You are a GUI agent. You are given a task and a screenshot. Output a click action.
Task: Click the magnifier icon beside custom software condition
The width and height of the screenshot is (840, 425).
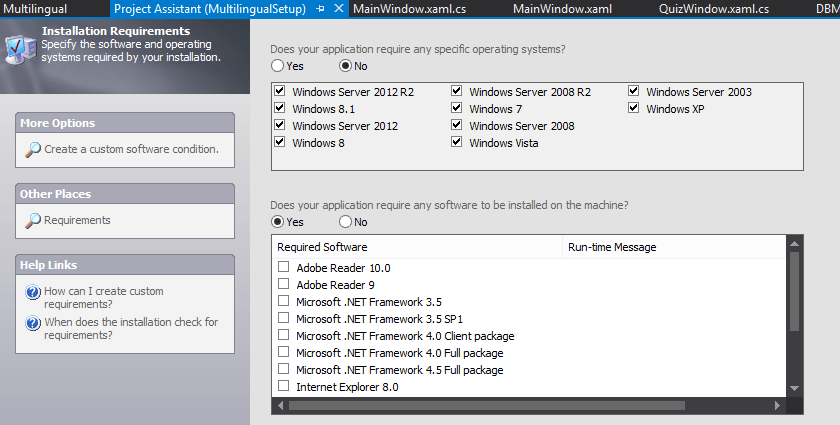coord(33,149)
